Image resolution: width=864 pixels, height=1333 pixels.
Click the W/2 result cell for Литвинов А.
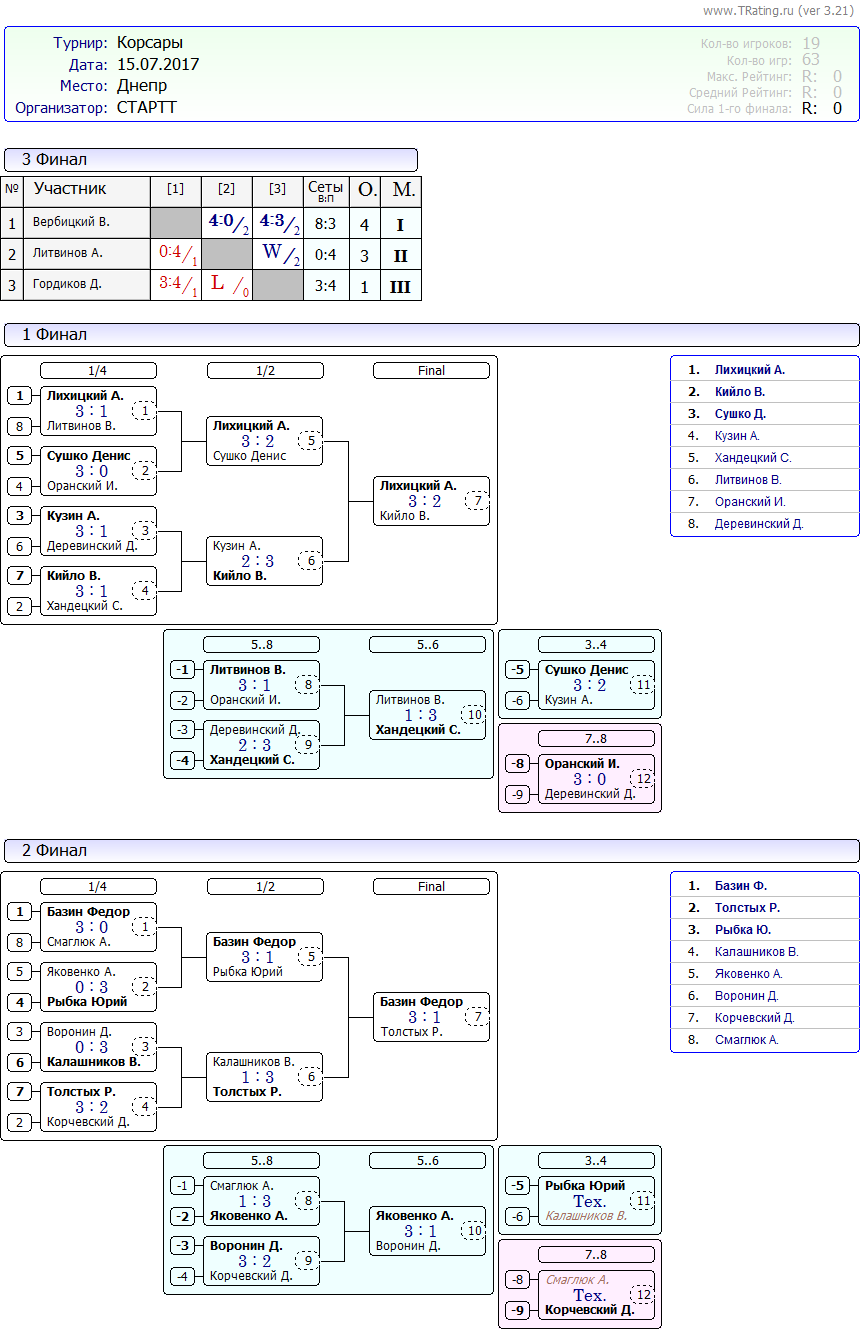pyautogui.click(x=277, y=253)
